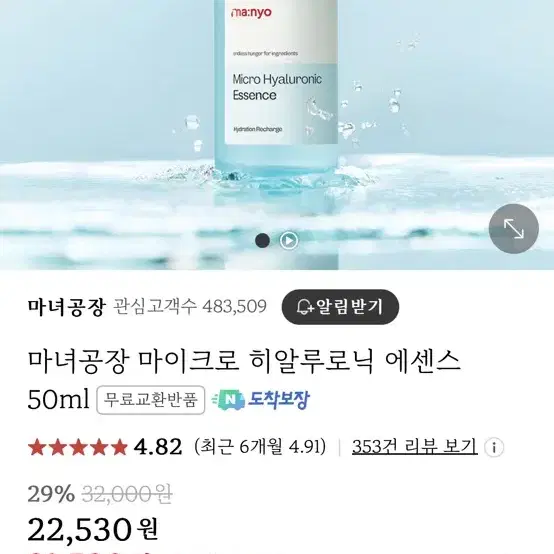The width and height of the screenshot is (554, 554).
Task: Click the ma:nyo logo on bottle
Action: pyautogui.click(x=251, y=13)
